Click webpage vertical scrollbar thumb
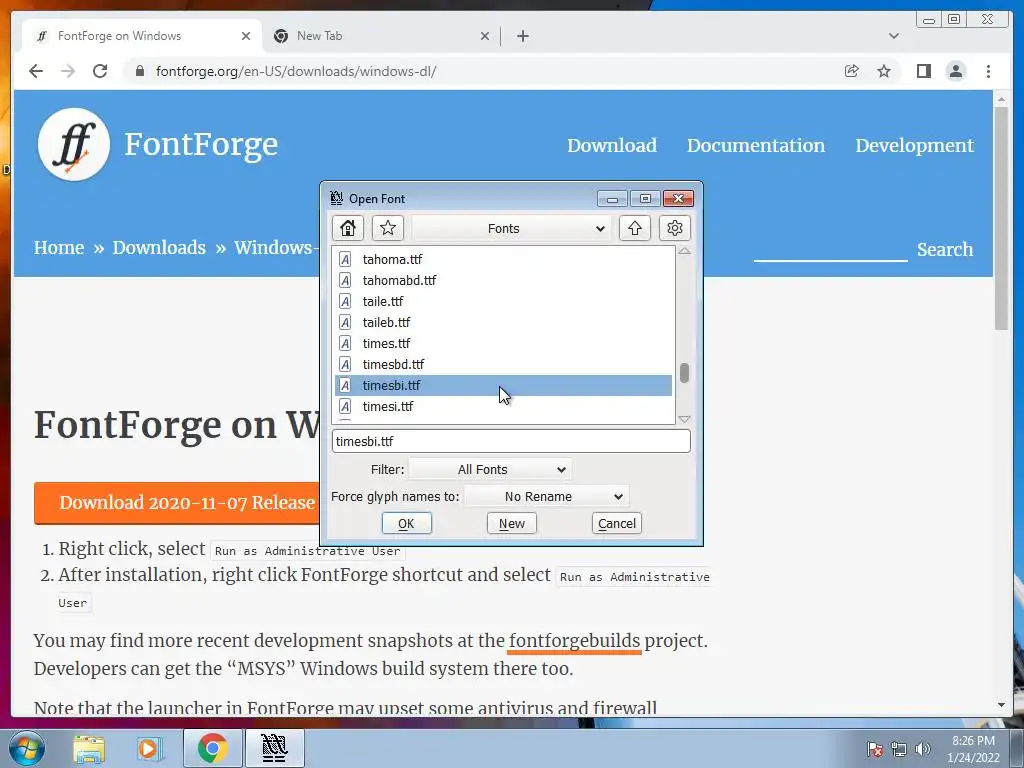The height and width of the screenshot is (768, 1024). coord(1001,218)
